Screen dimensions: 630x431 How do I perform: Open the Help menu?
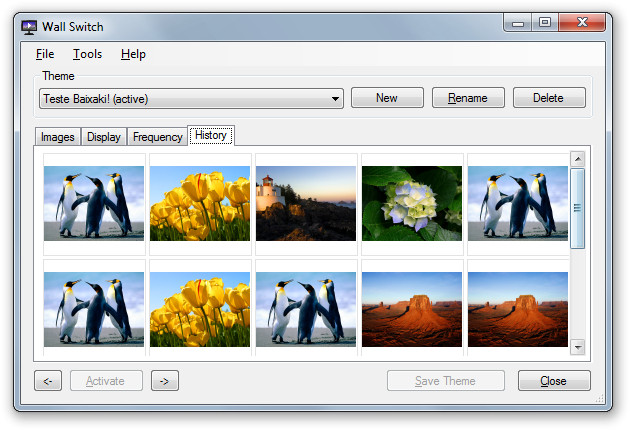tap(133, 54)
